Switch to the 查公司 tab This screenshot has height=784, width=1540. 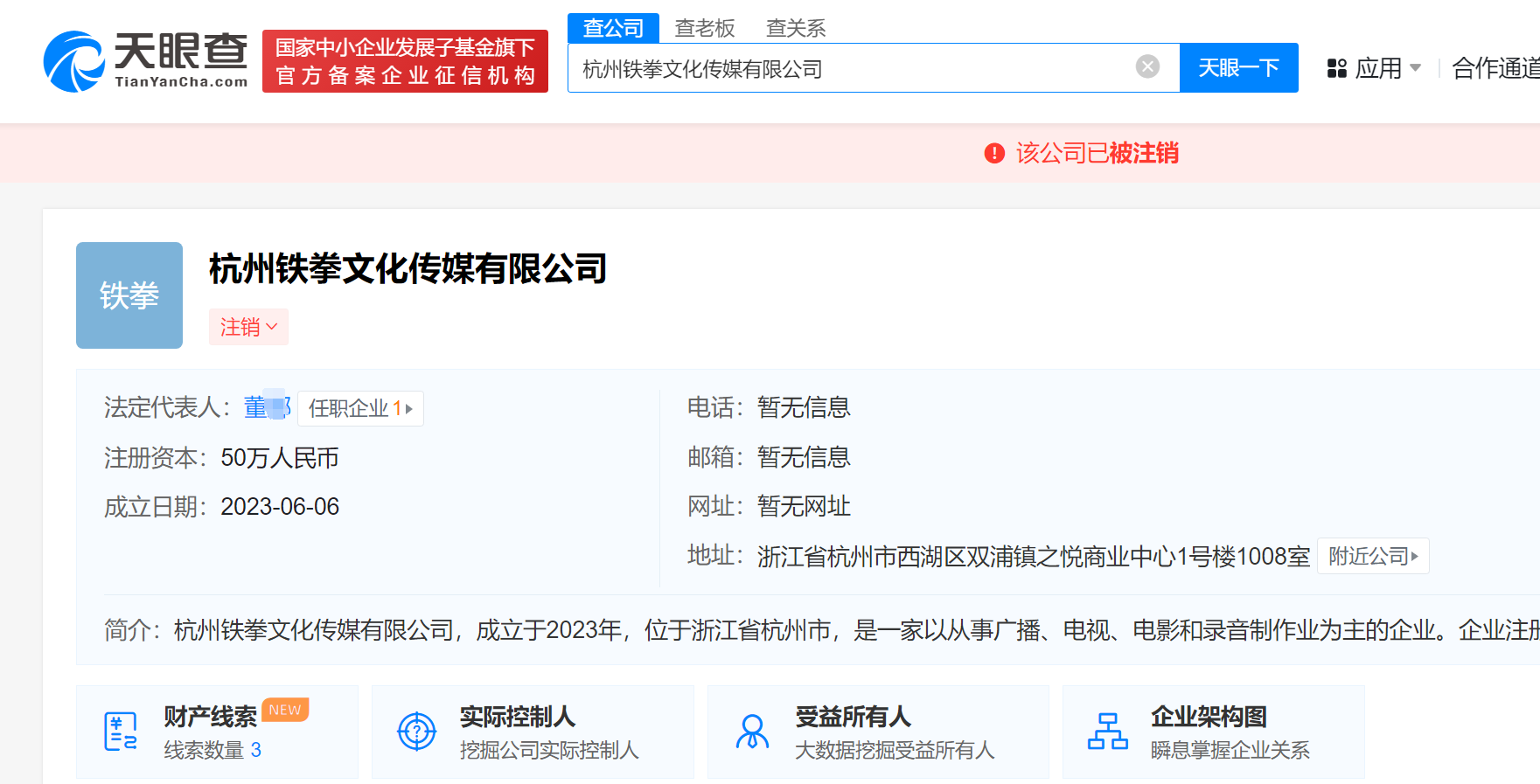click(613, 28)
